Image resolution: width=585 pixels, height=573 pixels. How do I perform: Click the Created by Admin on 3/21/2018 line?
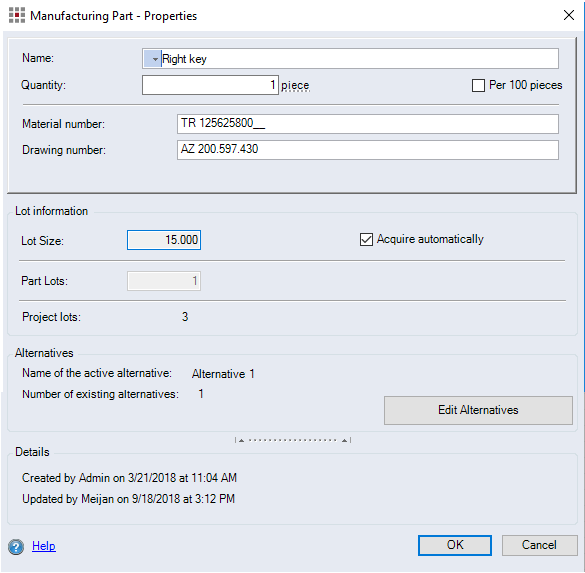pos(129,478)
